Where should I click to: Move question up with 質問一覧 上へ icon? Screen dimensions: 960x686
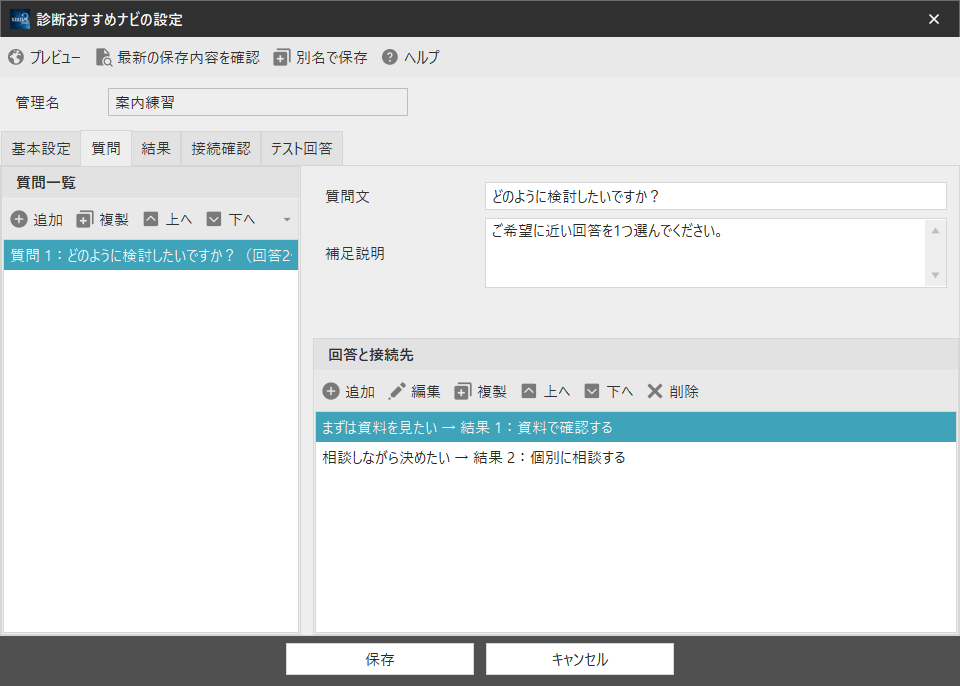[151, 219]
